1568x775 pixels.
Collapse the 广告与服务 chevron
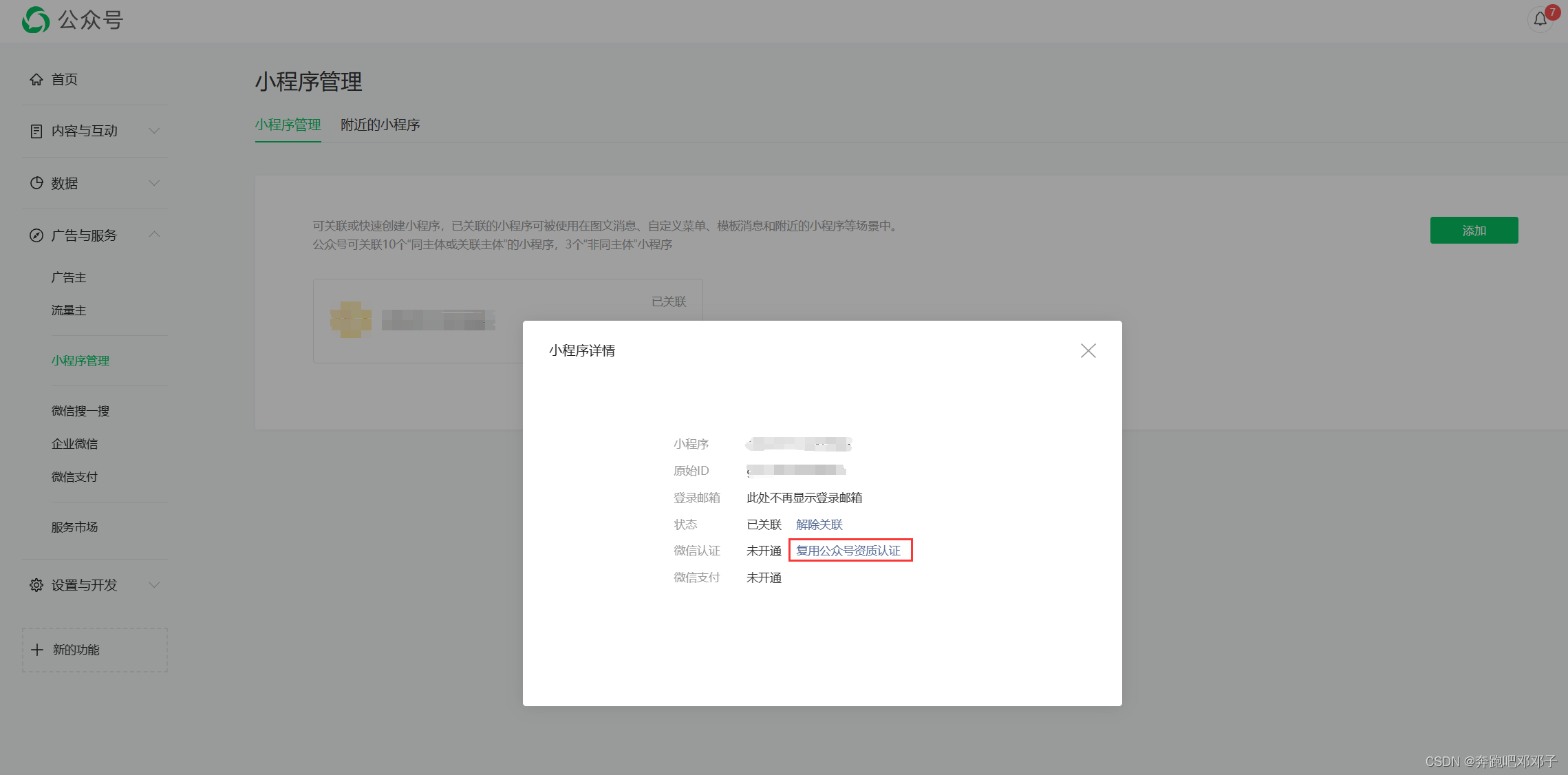(155, 235)
